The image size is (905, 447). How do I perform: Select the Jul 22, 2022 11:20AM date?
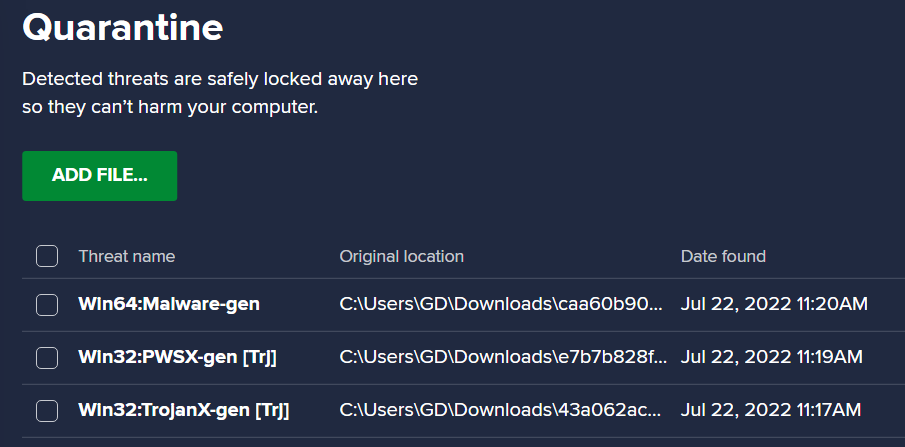774,304
